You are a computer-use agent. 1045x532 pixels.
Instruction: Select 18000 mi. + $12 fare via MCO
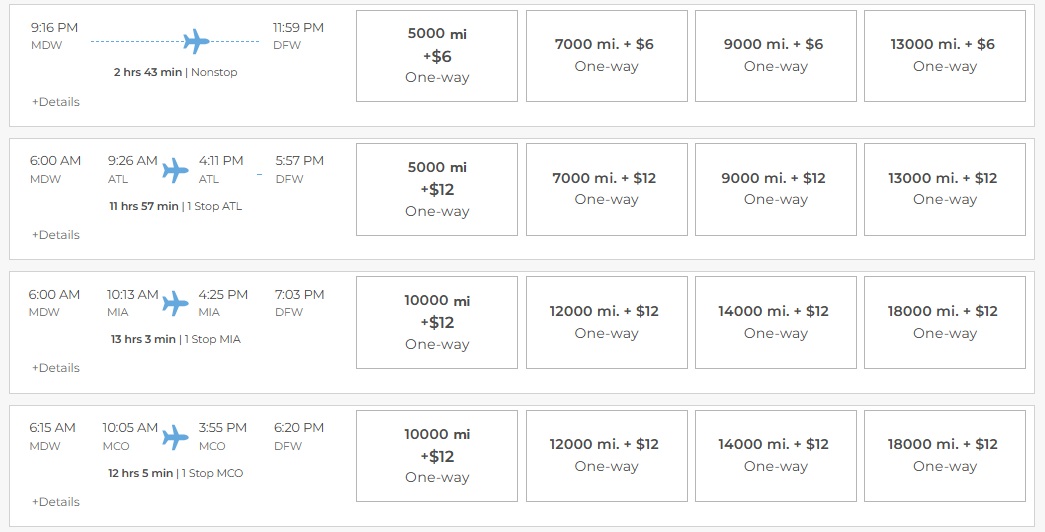[944, 455]
